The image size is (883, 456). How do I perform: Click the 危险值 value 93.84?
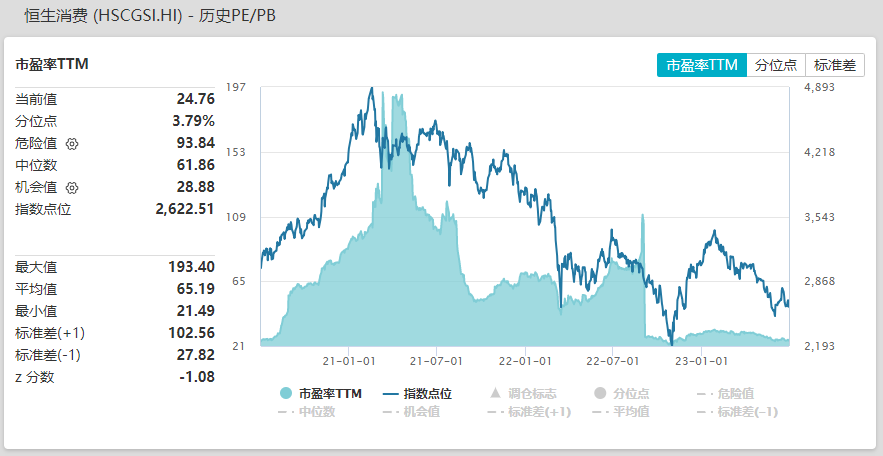(195, 143)
